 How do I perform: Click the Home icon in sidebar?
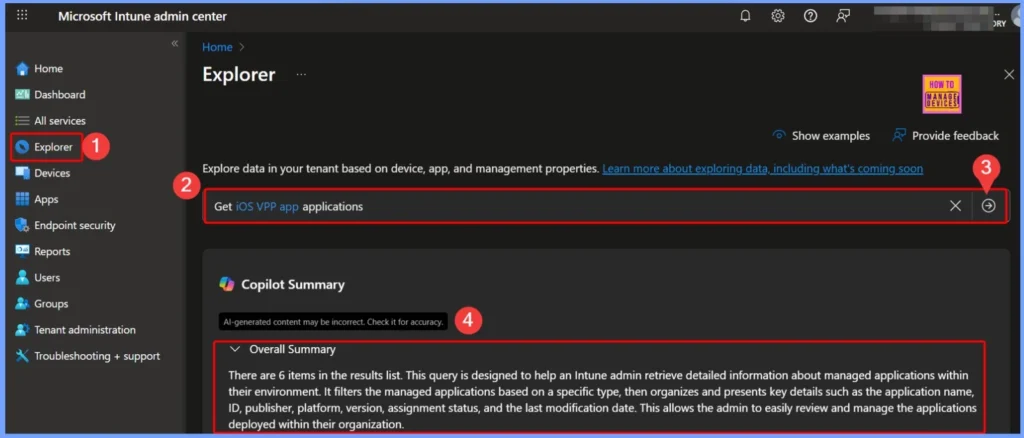[23, 69]
